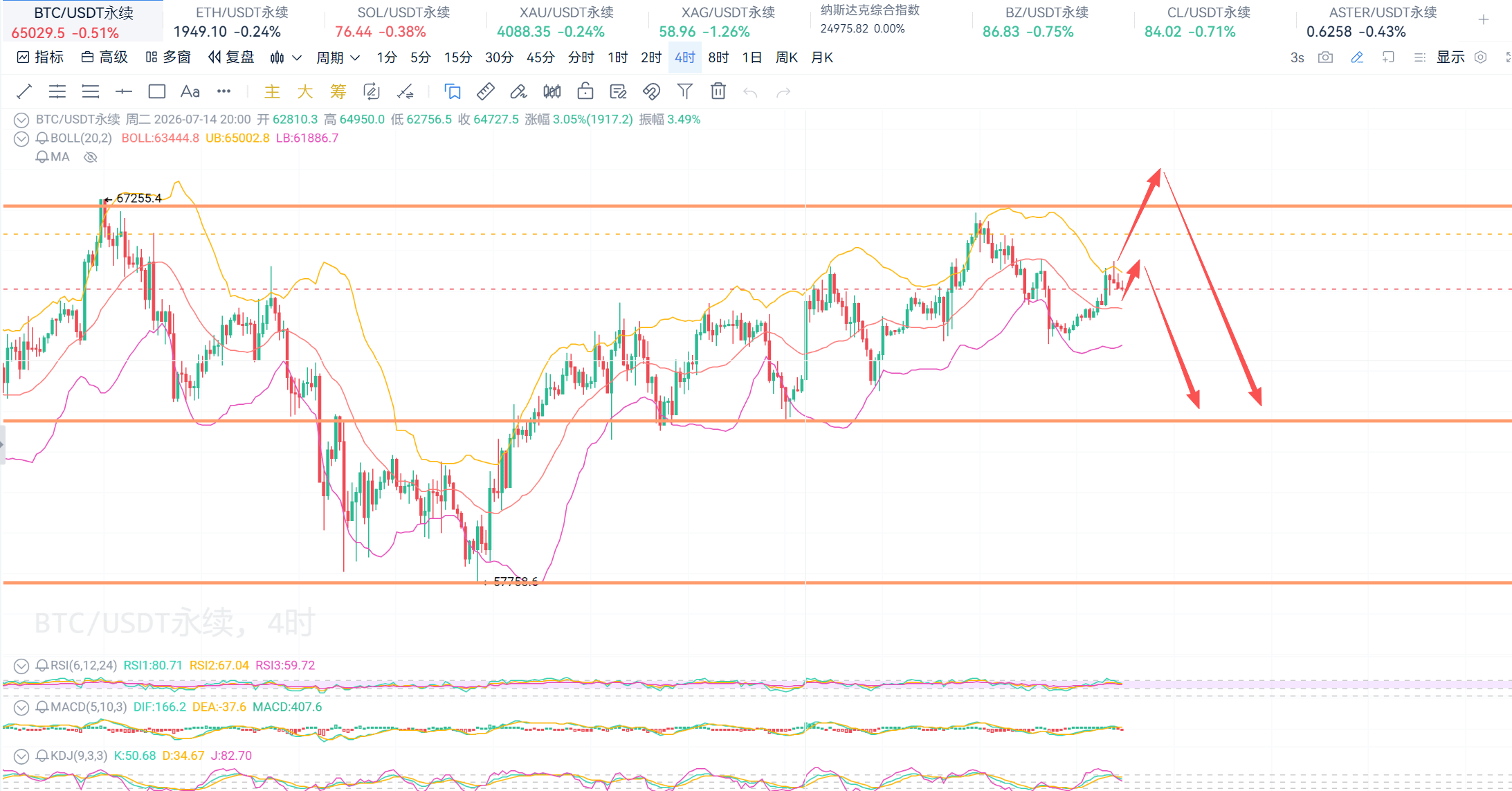
Task: Toggle the MACD(5,10,3) alert bell
Action: pyautogui.click(x=42, y=707)
